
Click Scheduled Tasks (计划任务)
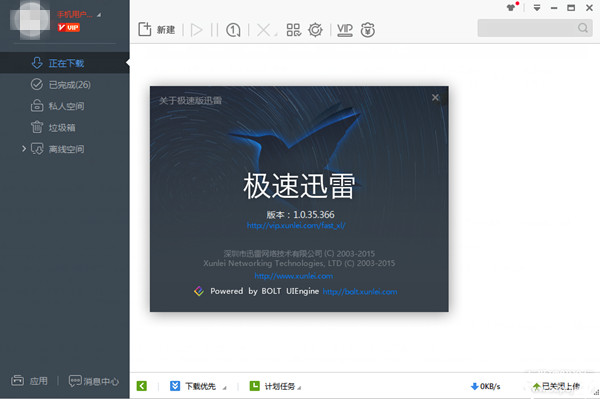coord(272,386)
